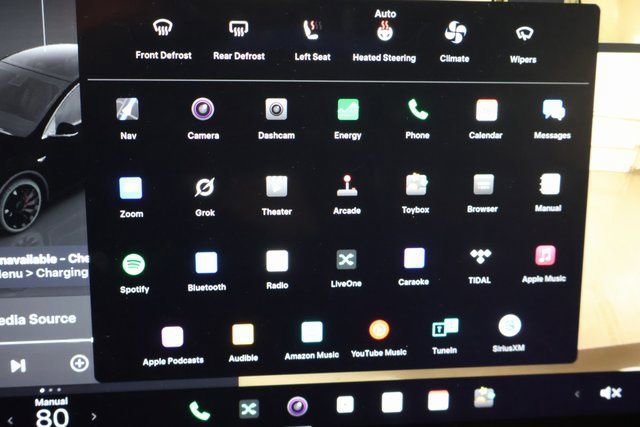Open the Toybox app
This screenshot has height=427, width=640.
click(x=417, y=185)
